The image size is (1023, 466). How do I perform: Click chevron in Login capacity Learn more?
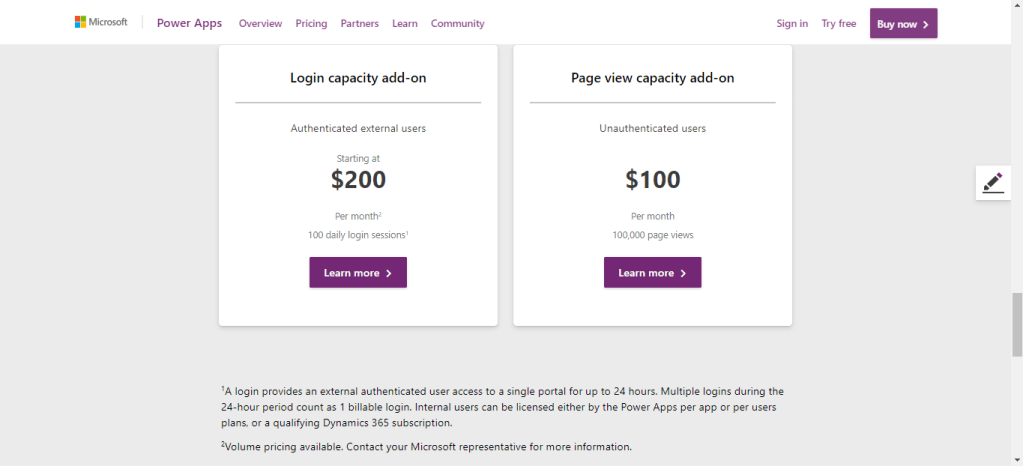389,273
